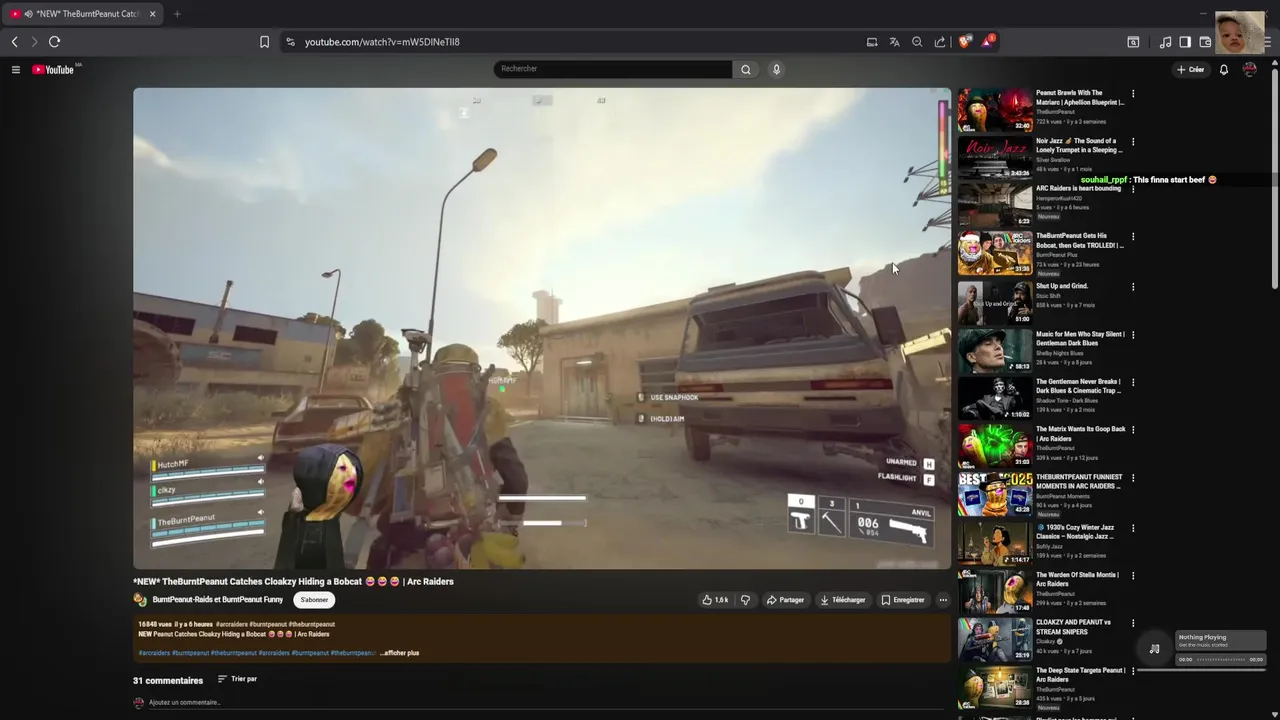Open the Noir Jazz video thumbnail
This screenshot has height=720, width=1280.
pos(995,158)
